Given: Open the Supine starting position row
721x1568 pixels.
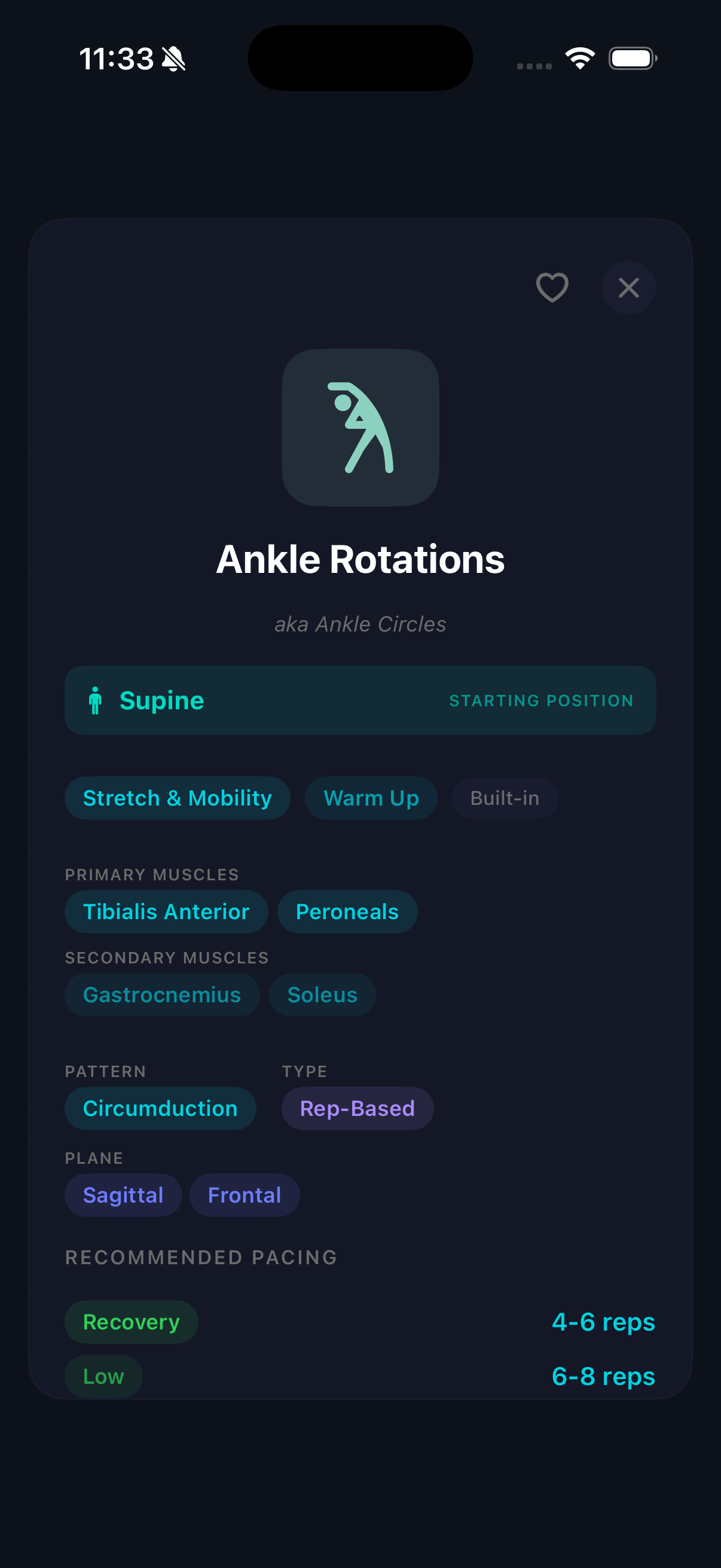Looking at the screenshot, I should 360,701.
